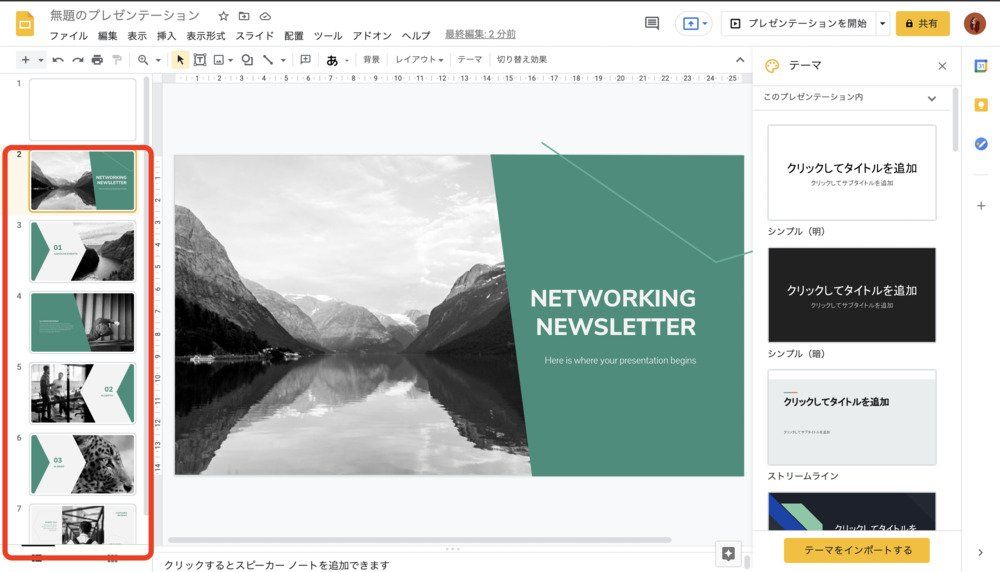Screen dimensions: 1000x572
Task: Open the 挿入 menu
Action: coord(166,35)
